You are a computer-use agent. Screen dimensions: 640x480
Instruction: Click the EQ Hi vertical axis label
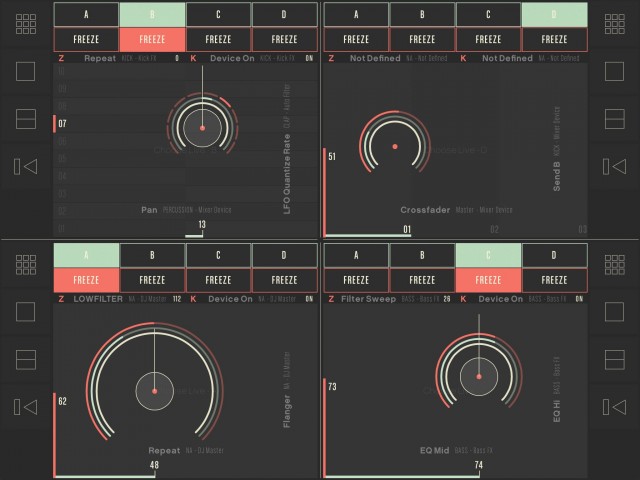tap(557, 400)
